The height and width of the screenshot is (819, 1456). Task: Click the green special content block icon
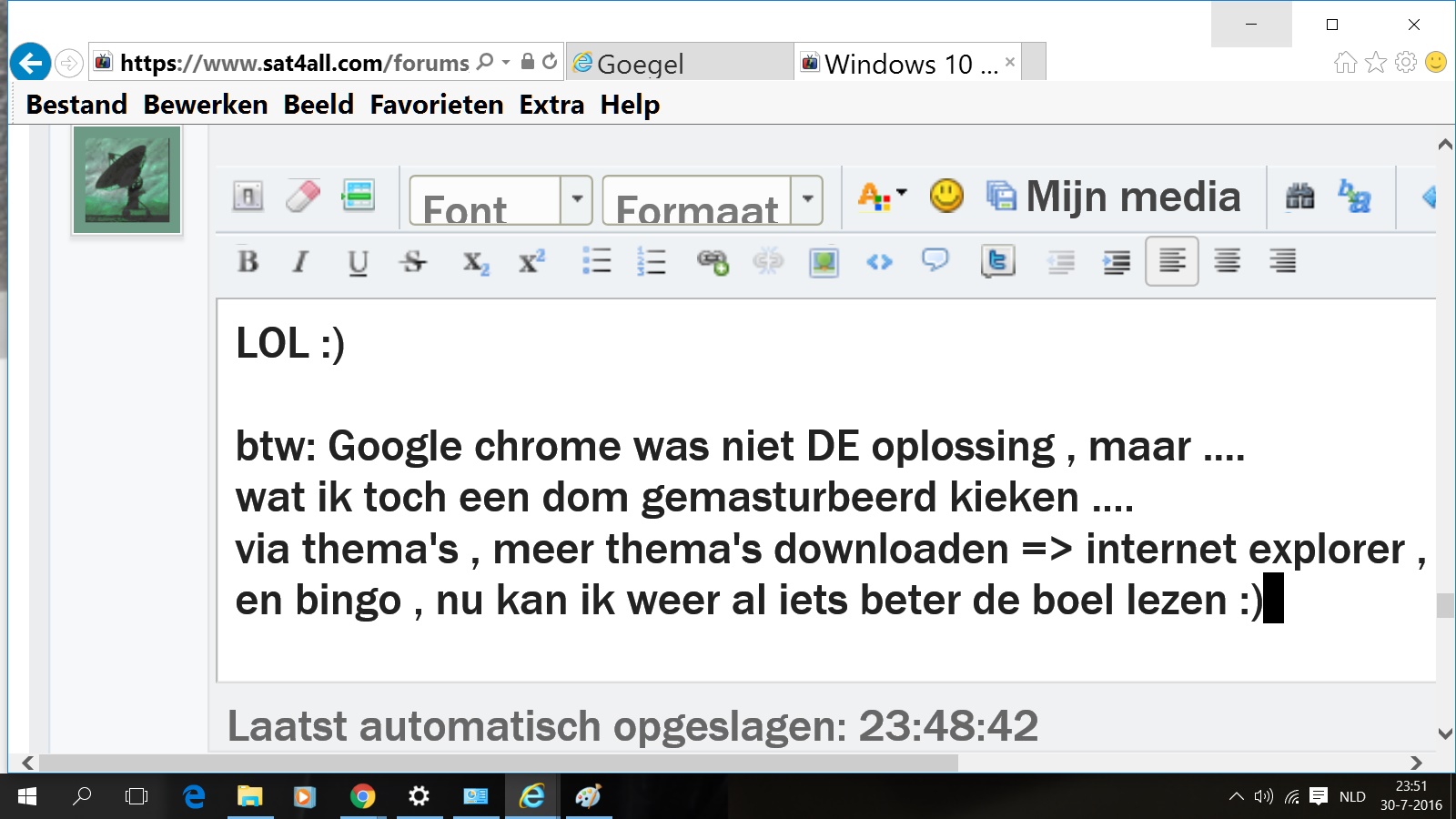359,196
